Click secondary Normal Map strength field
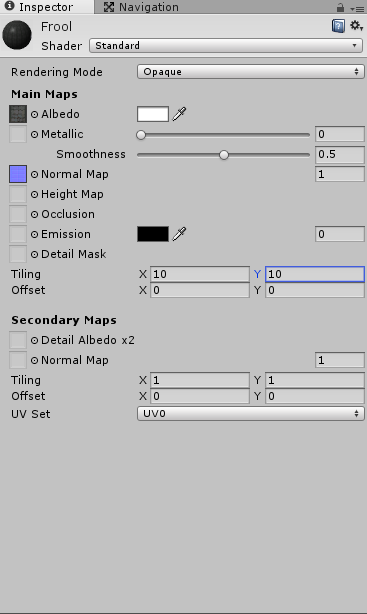Image resolution: width=367 pixels, height=614 pixels. click(x=340, y=360)
